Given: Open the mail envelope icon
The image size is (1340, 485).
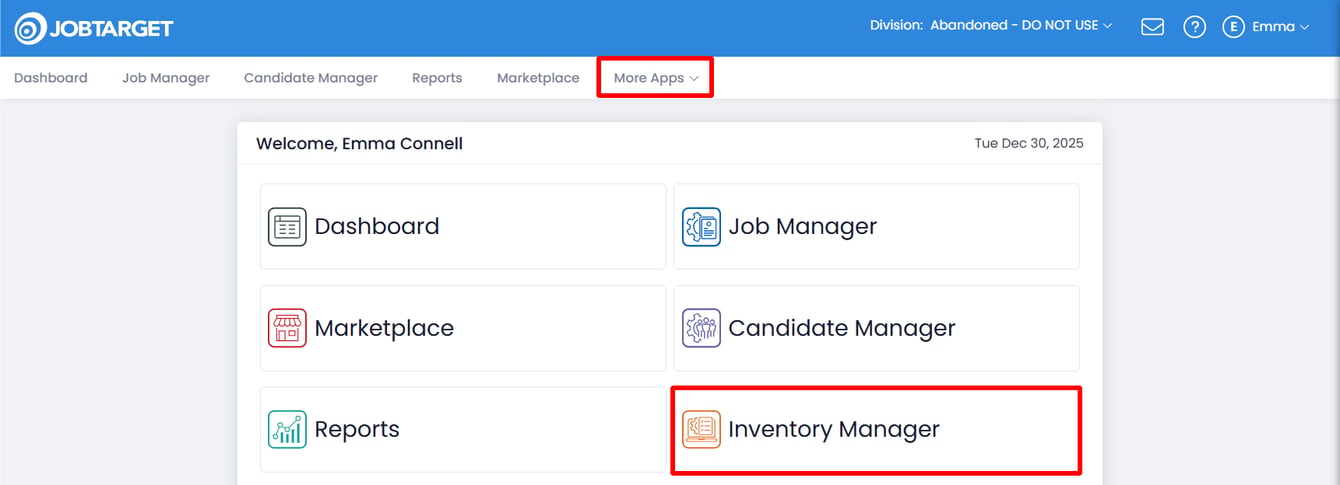Looking at the screenshot, I should 1152,27.
